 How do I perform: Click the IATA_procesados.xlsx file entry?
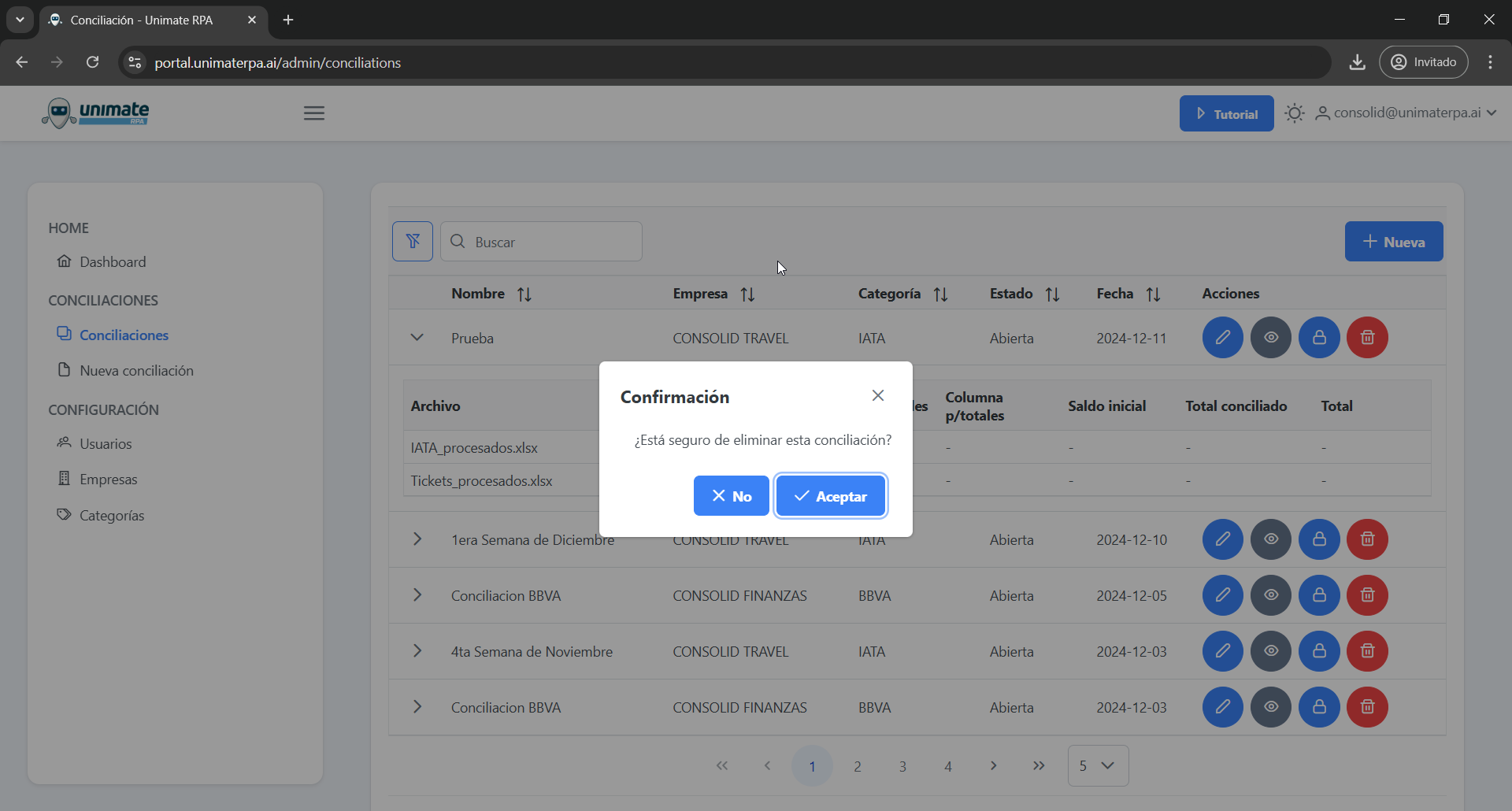[x=474, y=447]
